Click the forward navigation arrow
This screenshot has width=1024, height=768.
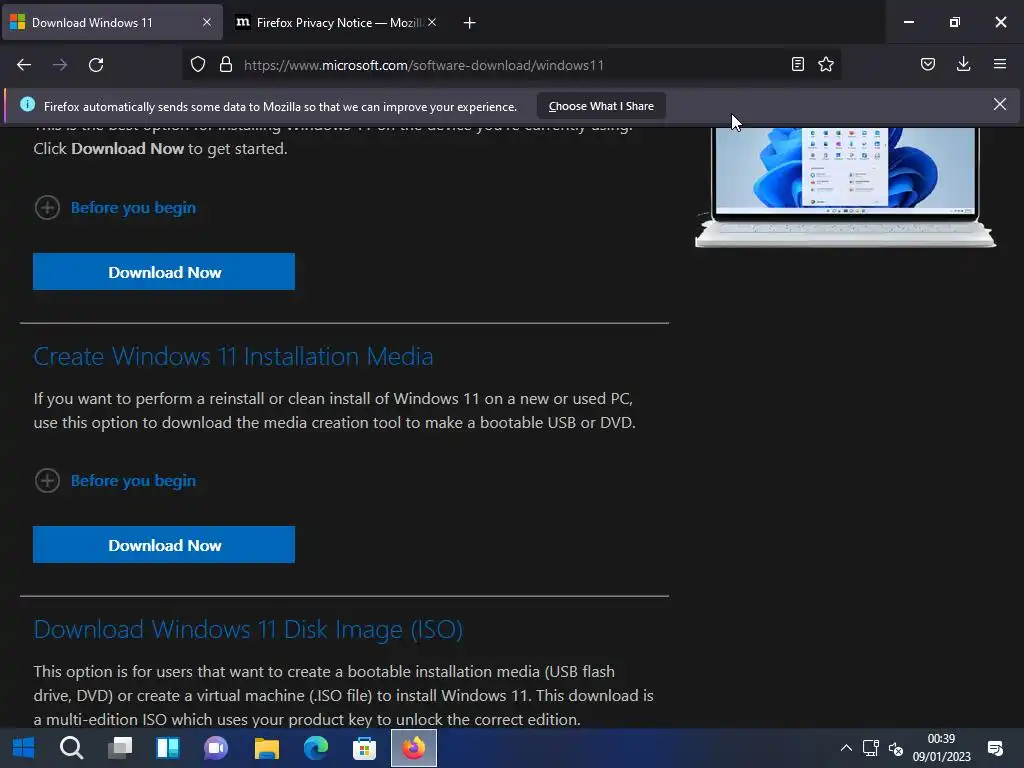pos(60,65)
